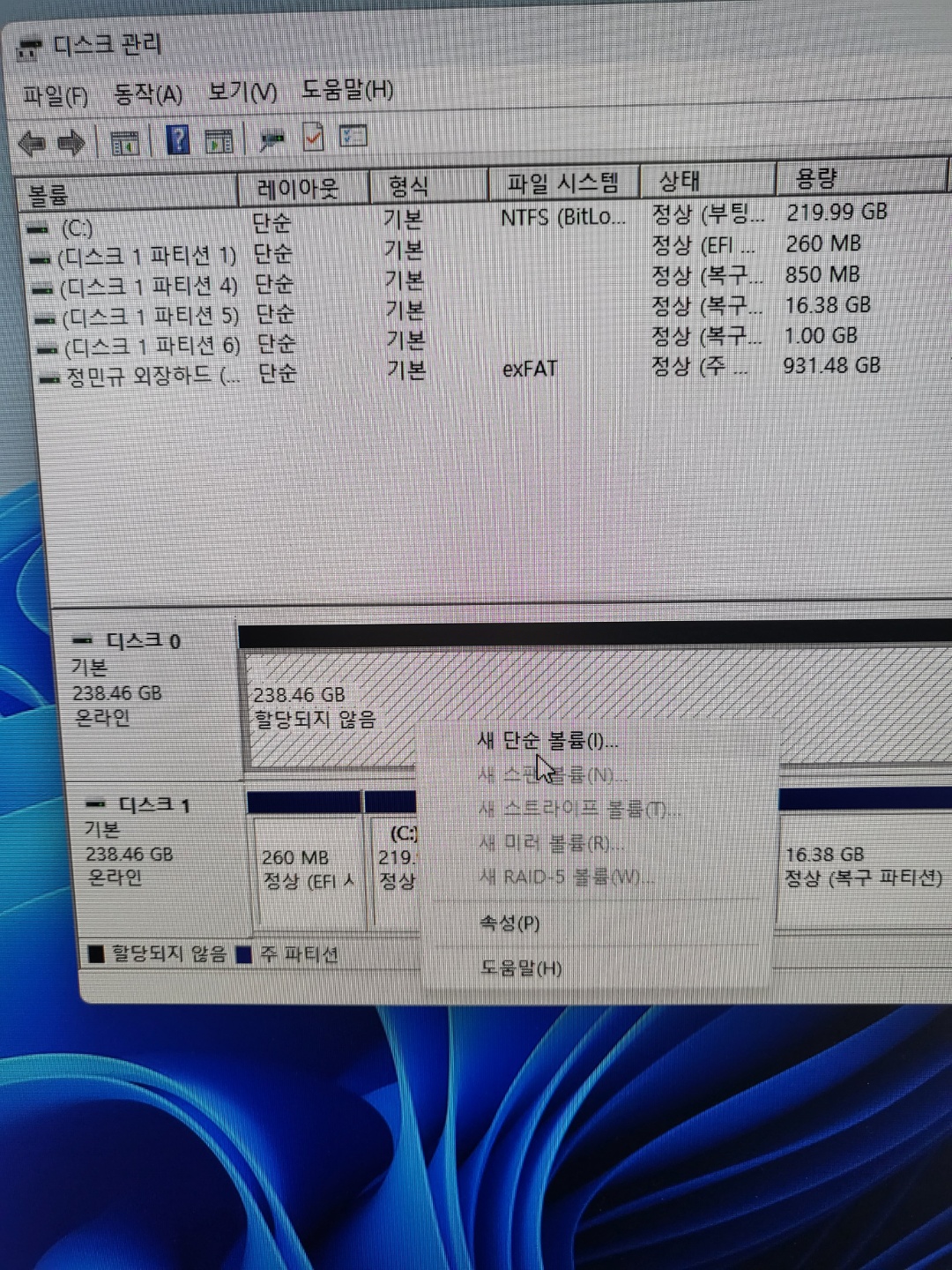Click the 16.38 GB capacity cell in list
952x1270 pixels.
click(827, 305)
